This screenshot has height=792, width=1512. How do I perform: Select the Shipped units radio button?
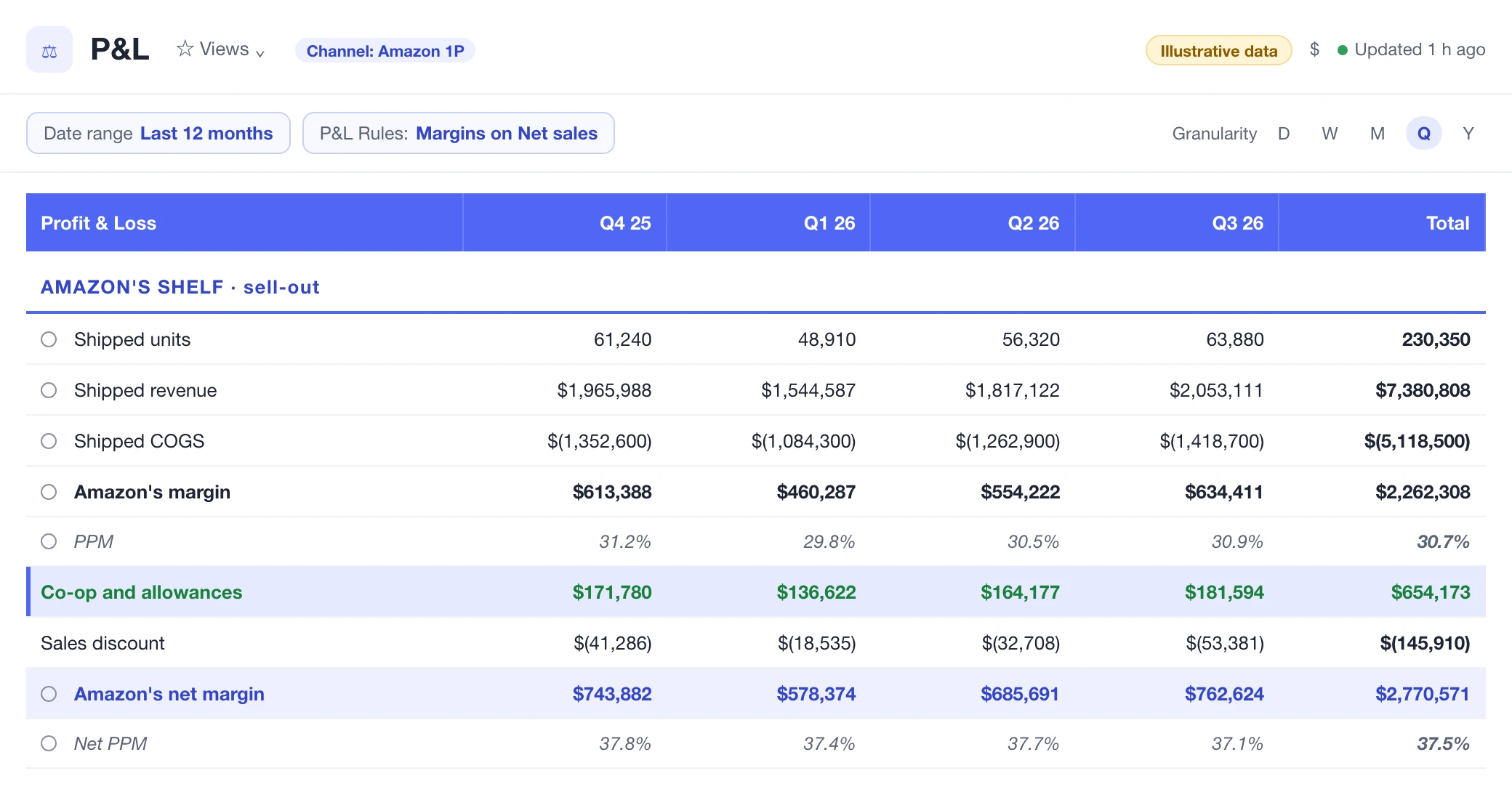[49, 339]
